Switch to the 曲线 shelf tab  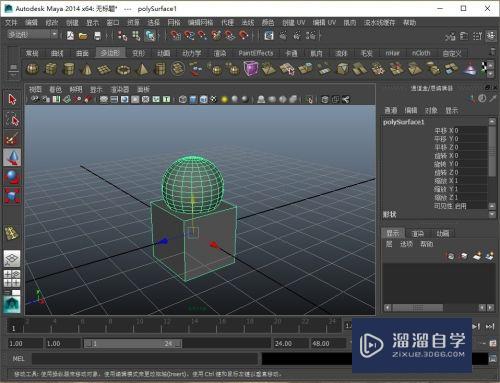point(57,53)
